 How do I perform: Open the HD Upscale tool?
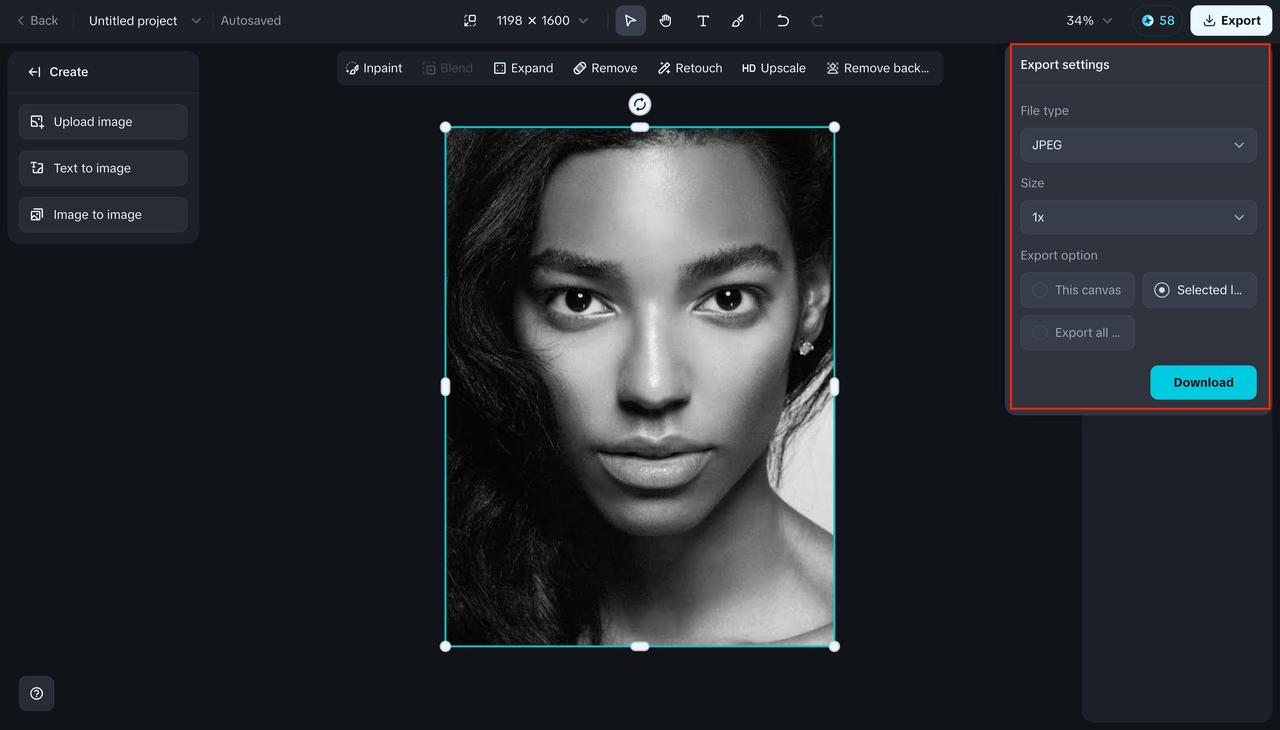pos(773,67)
